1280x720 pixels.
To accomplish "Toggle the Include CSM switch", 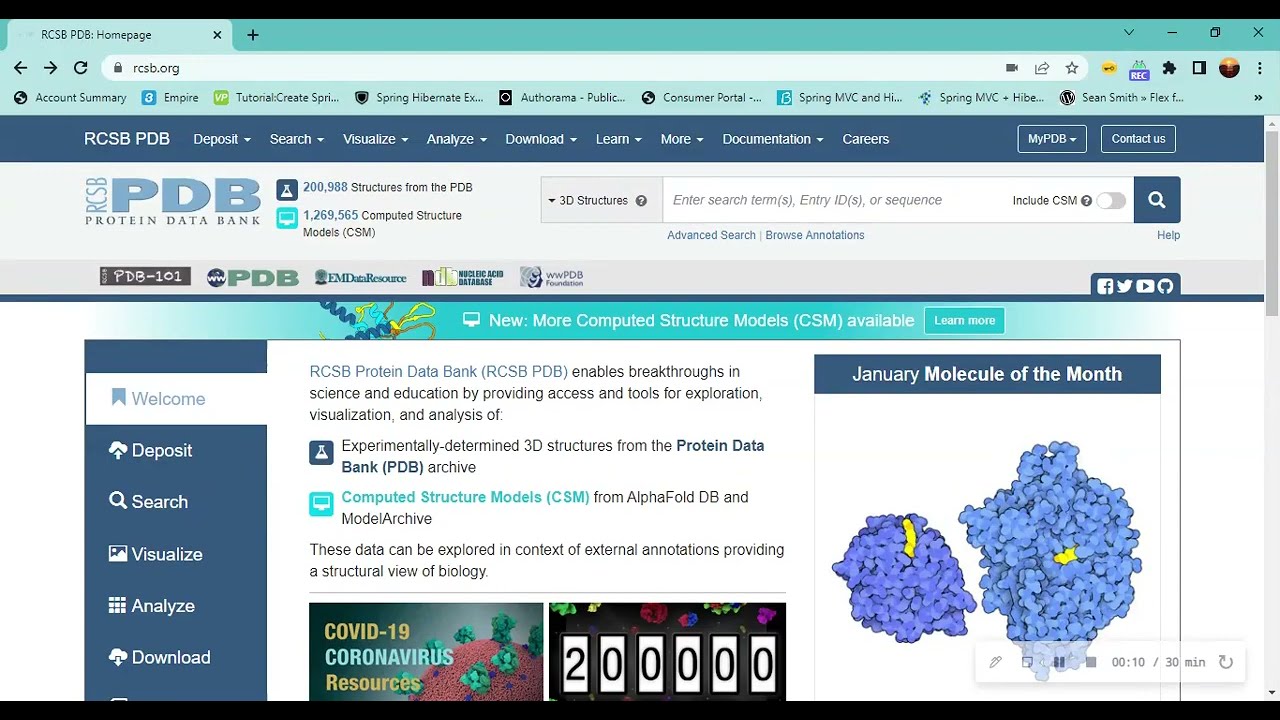I will (x=1110, y=200).
